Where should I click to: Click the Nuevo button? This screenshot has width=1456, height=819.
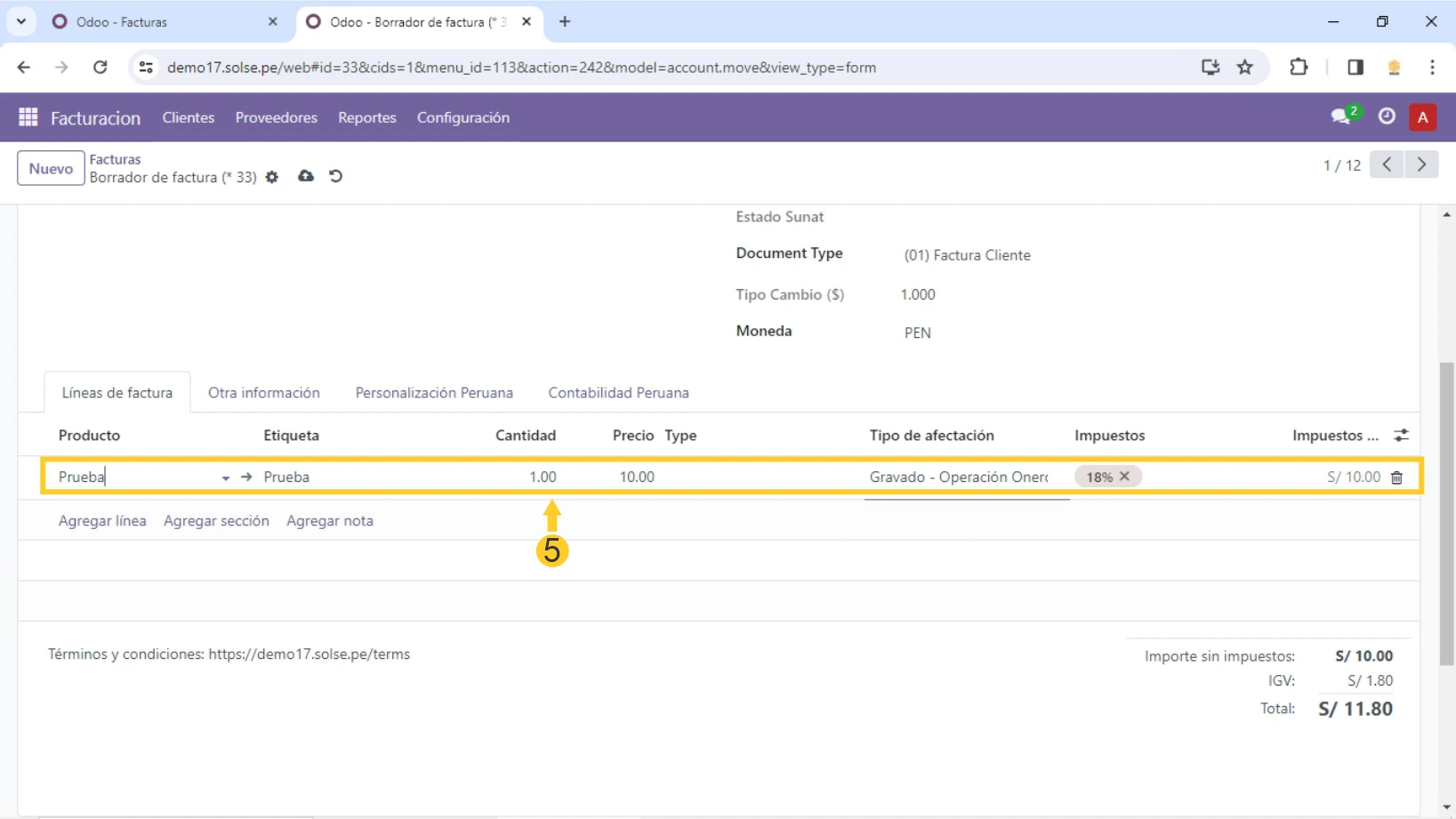click(51, 168)
